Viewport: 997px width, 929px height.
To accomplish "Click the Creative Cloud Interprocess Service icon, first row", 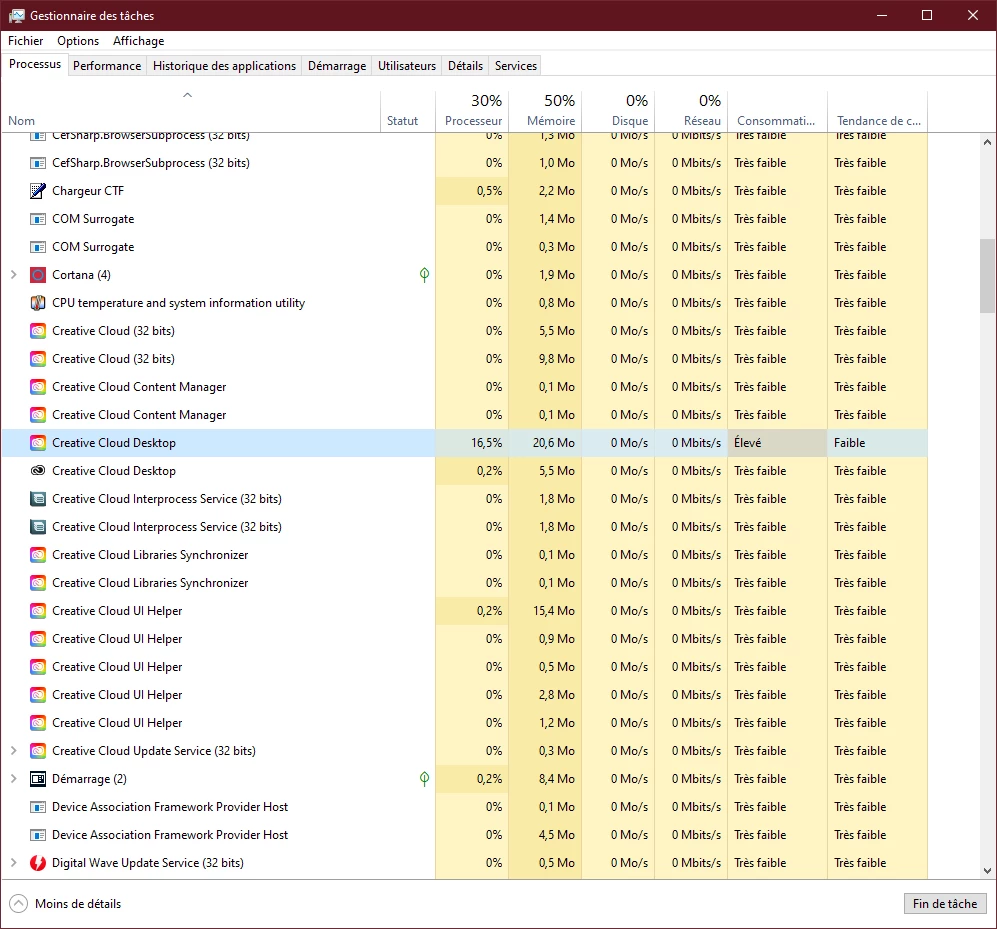I will (x=38, y=499).
